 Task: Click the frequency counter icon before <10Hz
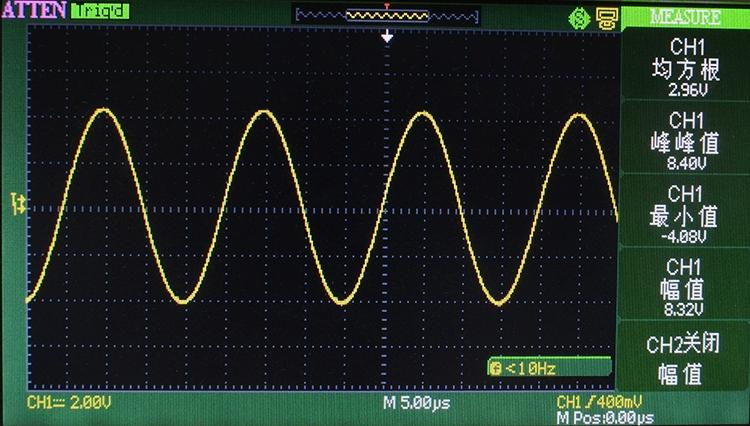tap(496, 368)
